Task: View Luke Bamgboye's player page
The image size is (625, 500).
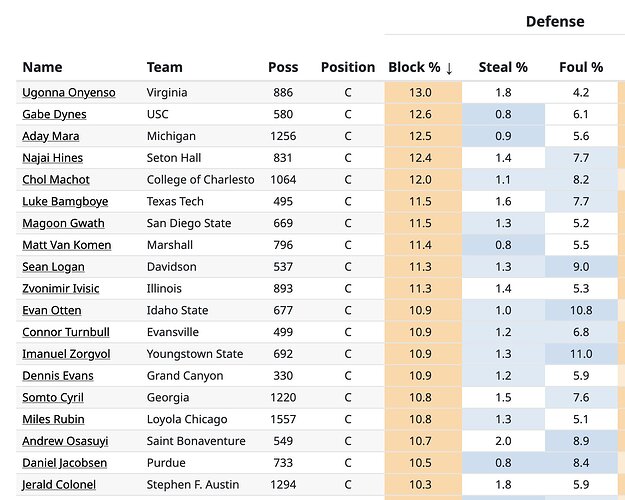Action: pyautogui.click(x=65, y=202)
